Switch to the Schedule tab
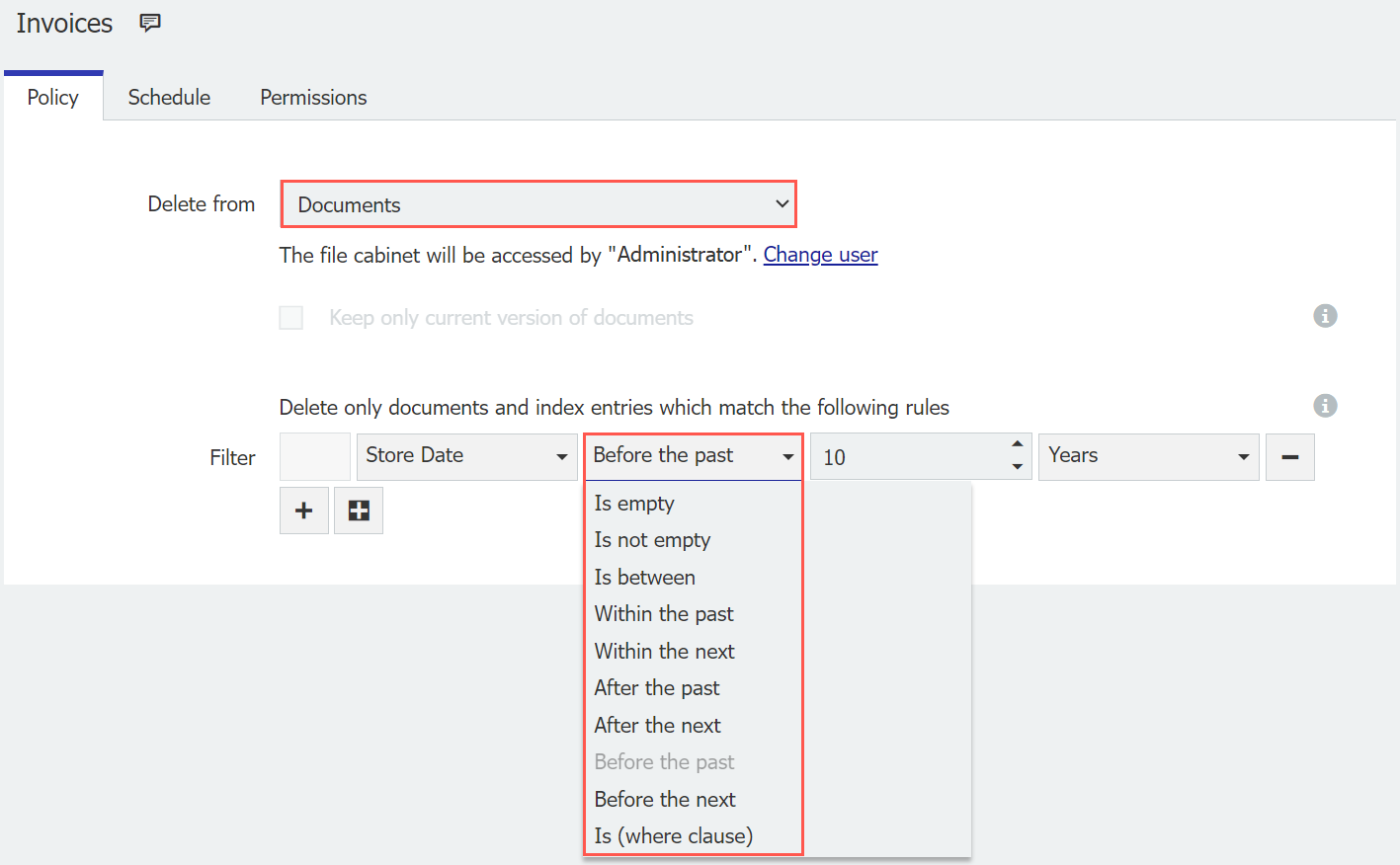Viewport: 1400px width, 865px height. (168, 97)
